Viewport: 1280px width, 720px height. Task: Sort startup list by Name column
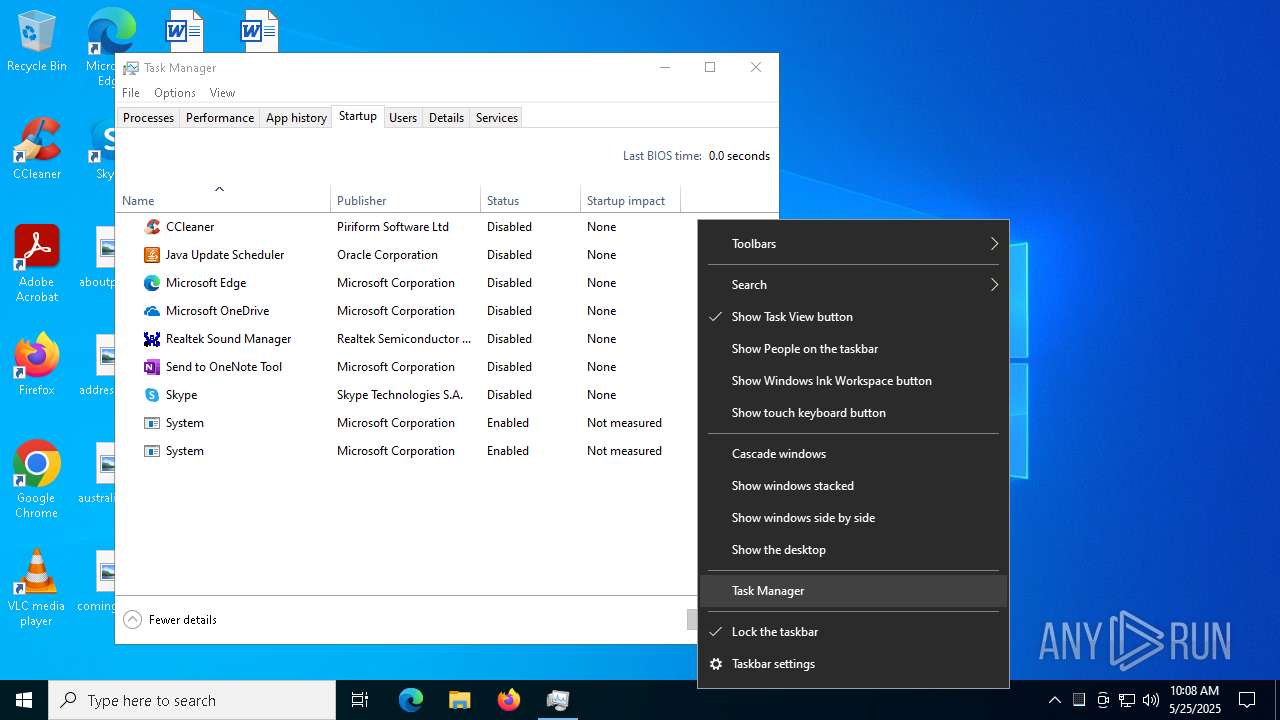tap(222, 200)
